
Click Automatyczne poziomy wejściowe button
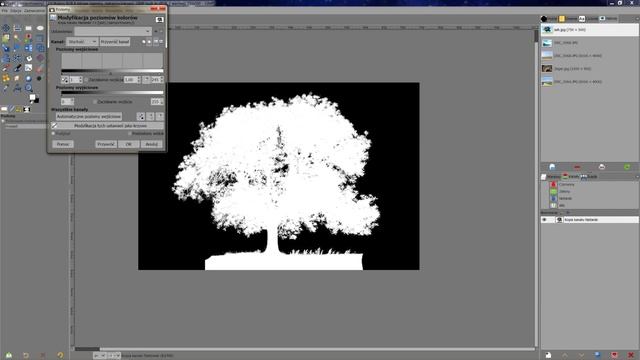coord(89,117)
